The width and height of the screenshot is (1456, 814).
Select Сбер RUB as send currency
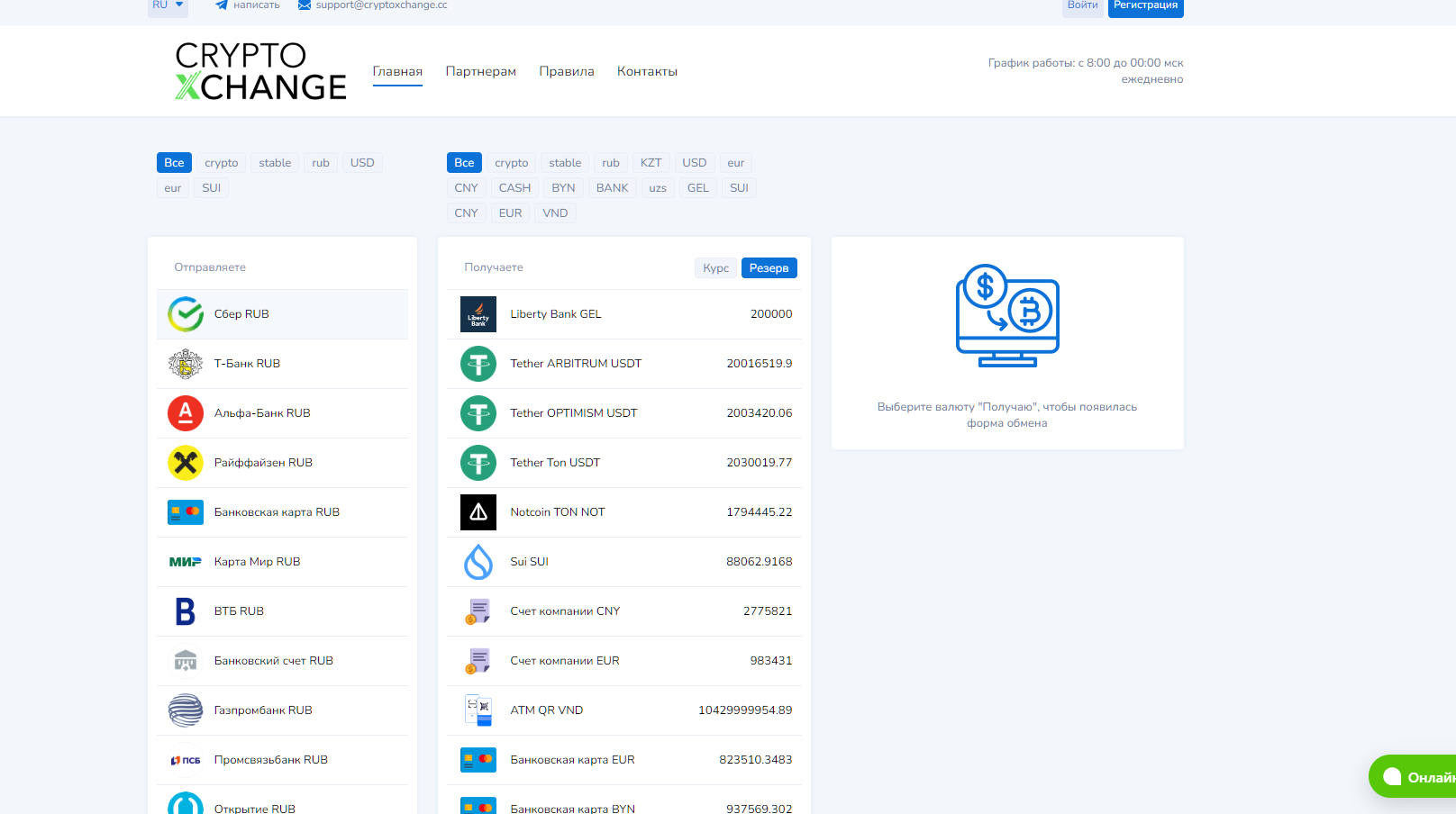tap(282, 314)
